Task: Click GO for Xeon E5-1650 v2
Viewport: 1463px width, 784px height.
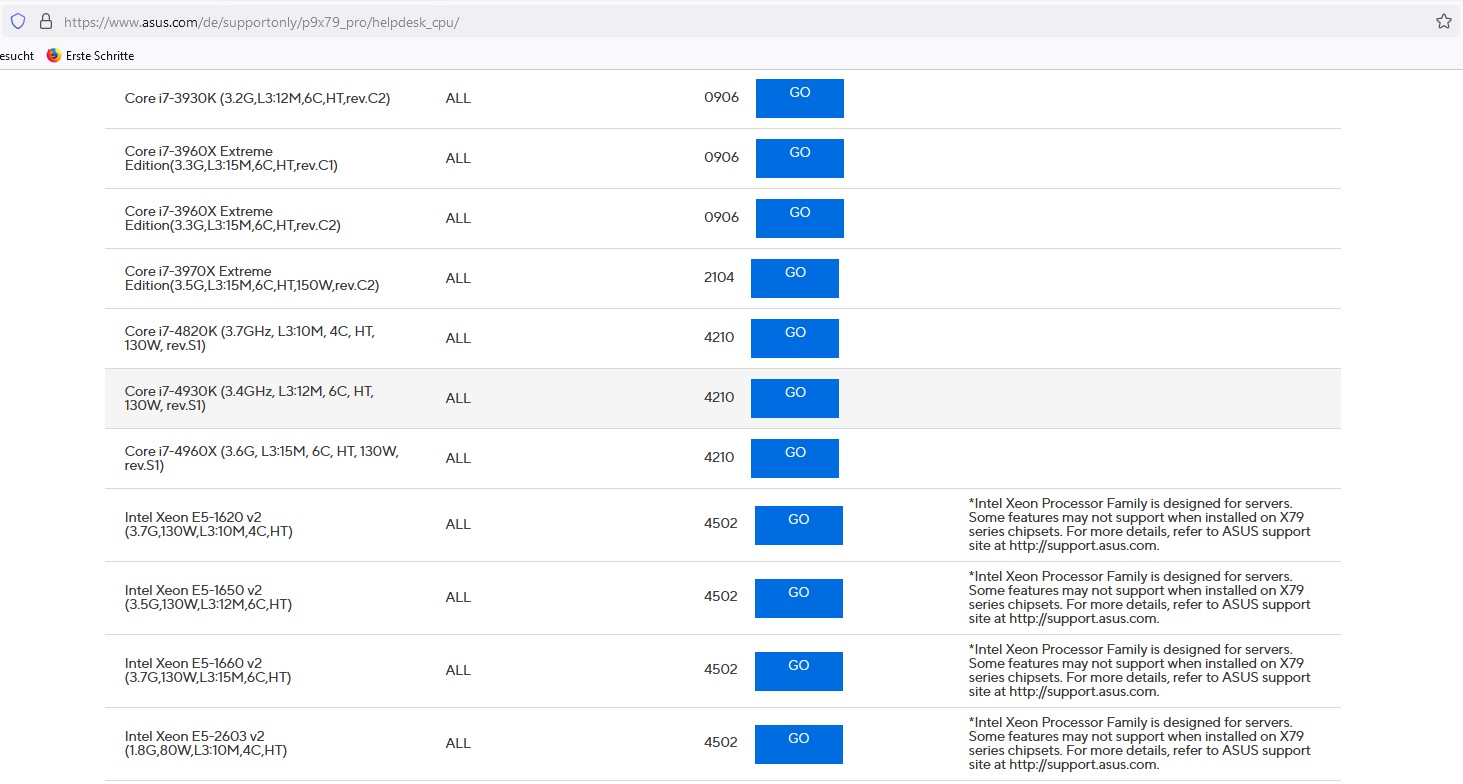Action: point(799,598)
